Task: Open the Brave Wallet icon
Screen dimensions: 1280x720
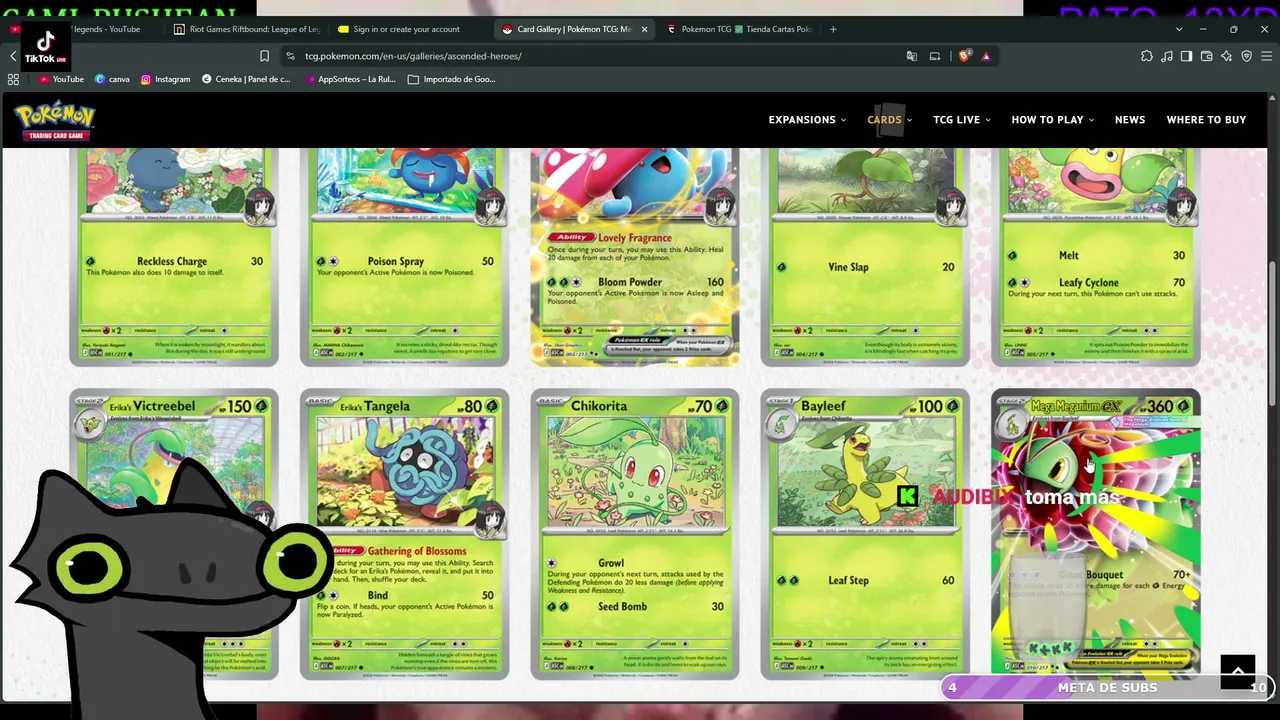Action: pos(1207,56)
